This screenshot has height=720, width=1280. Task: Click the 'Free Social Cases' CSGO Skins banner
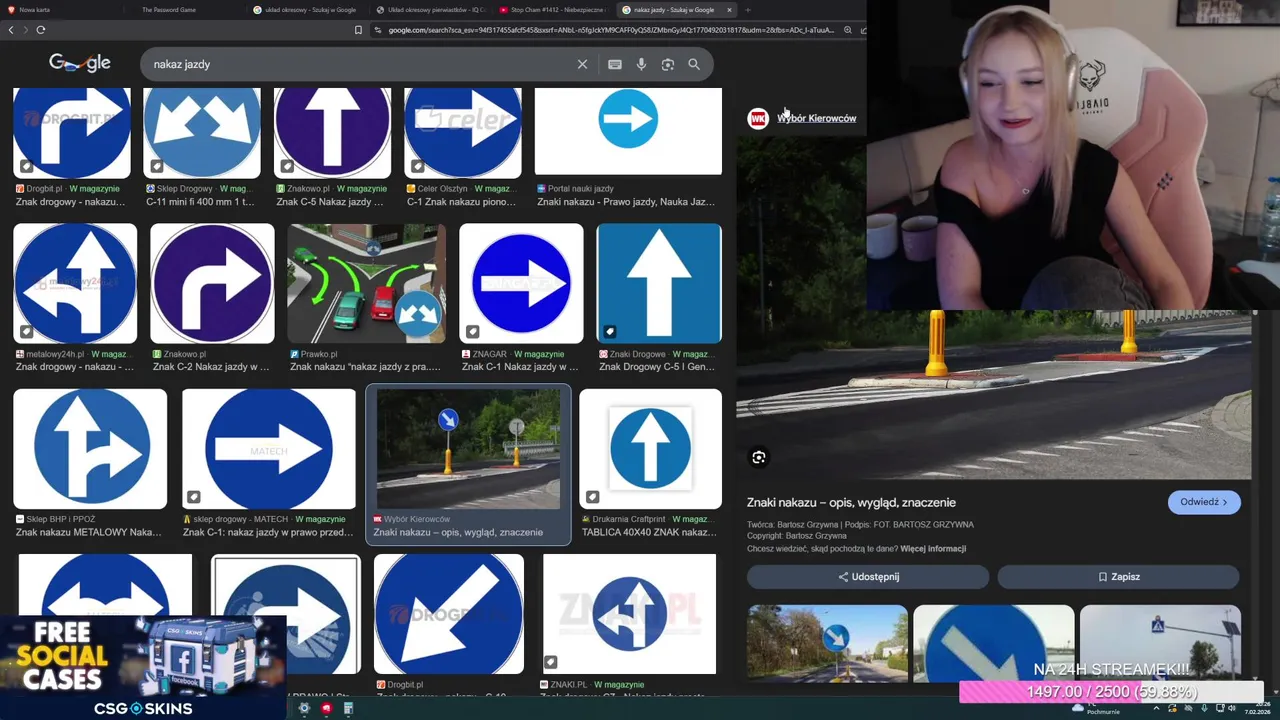(143, 667)
